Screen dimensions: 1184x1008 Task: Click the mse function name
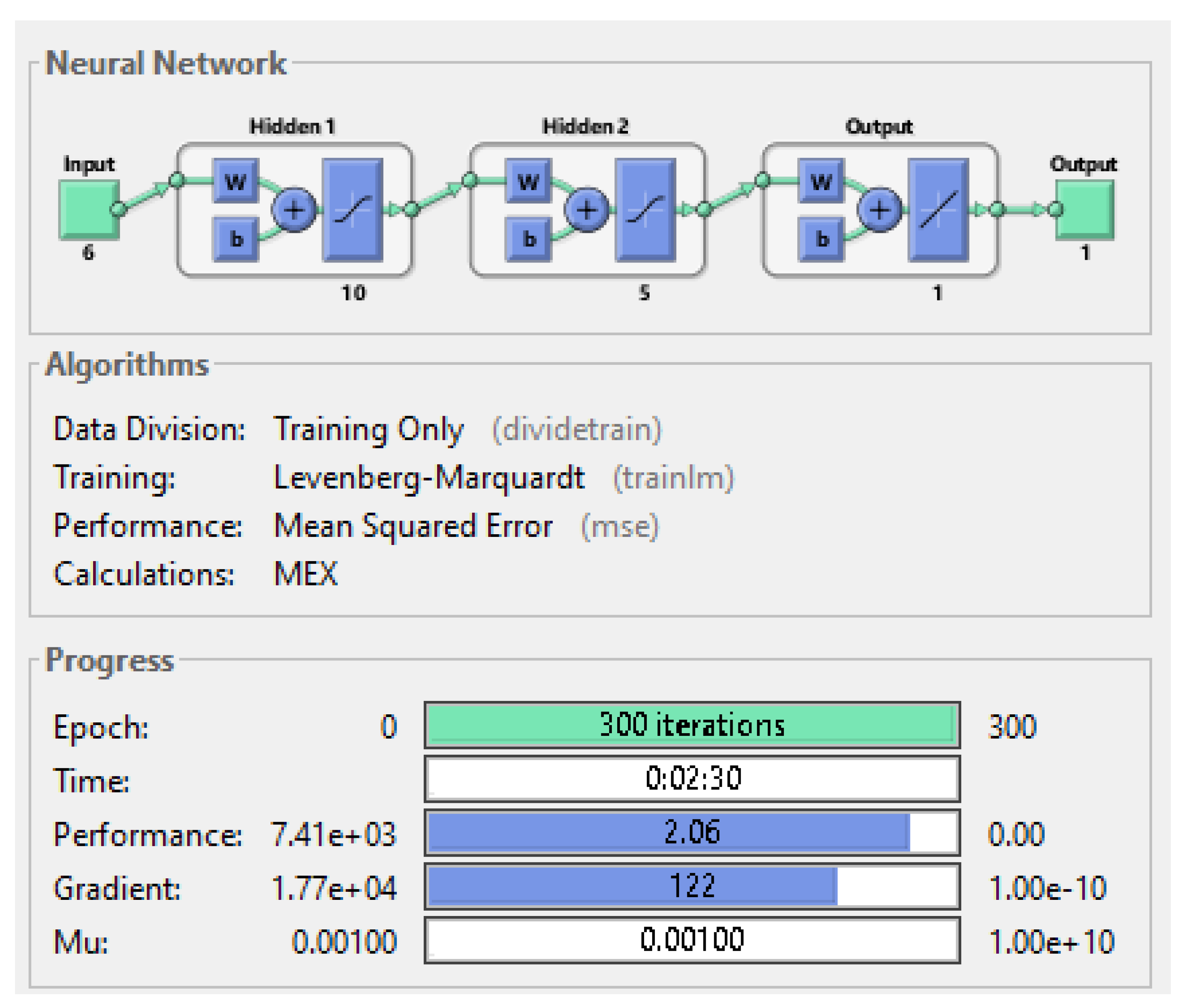(x=619, y=526)
